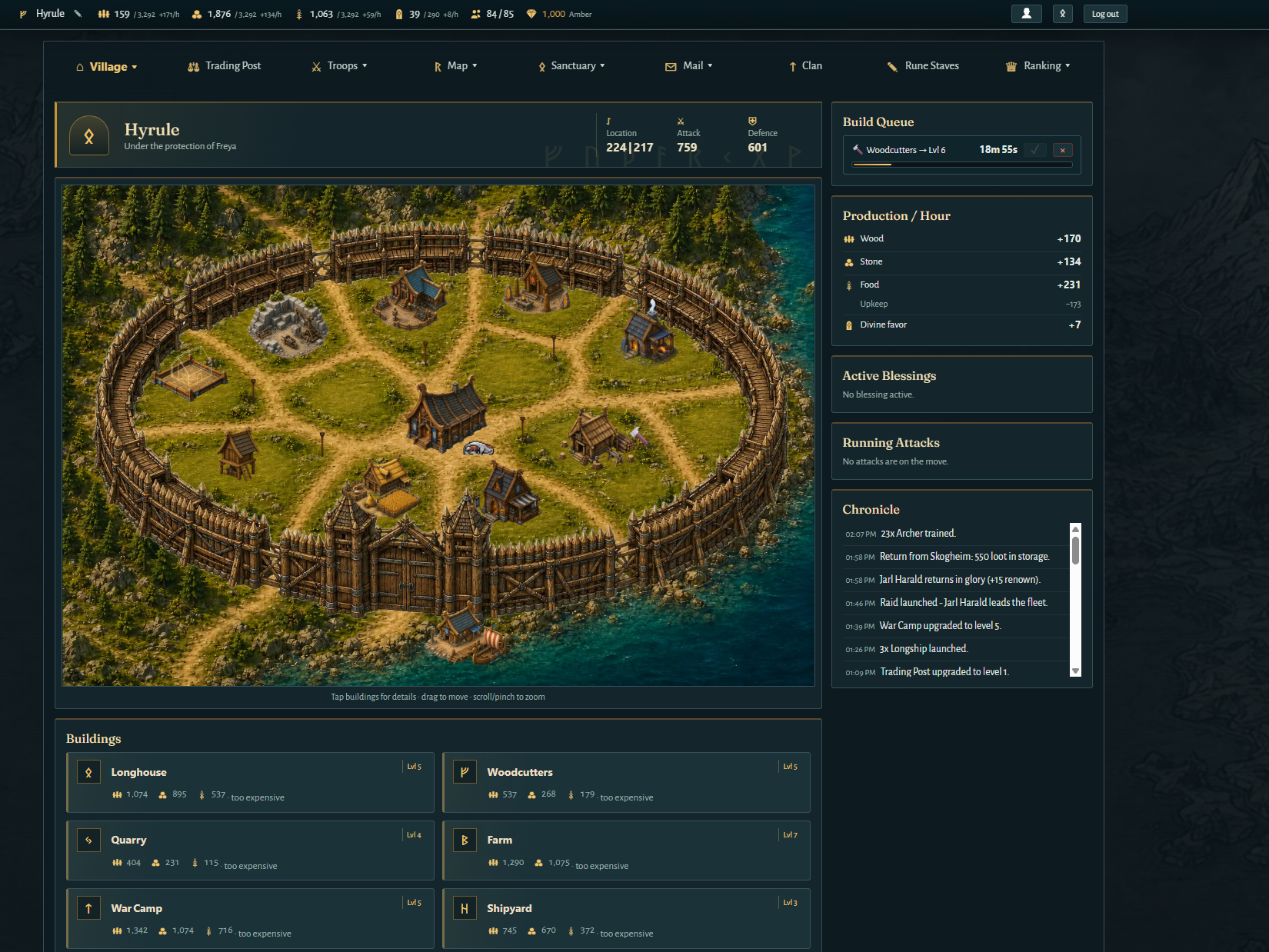
Task: Tap the central longhouse on village map
Action: 446,414
